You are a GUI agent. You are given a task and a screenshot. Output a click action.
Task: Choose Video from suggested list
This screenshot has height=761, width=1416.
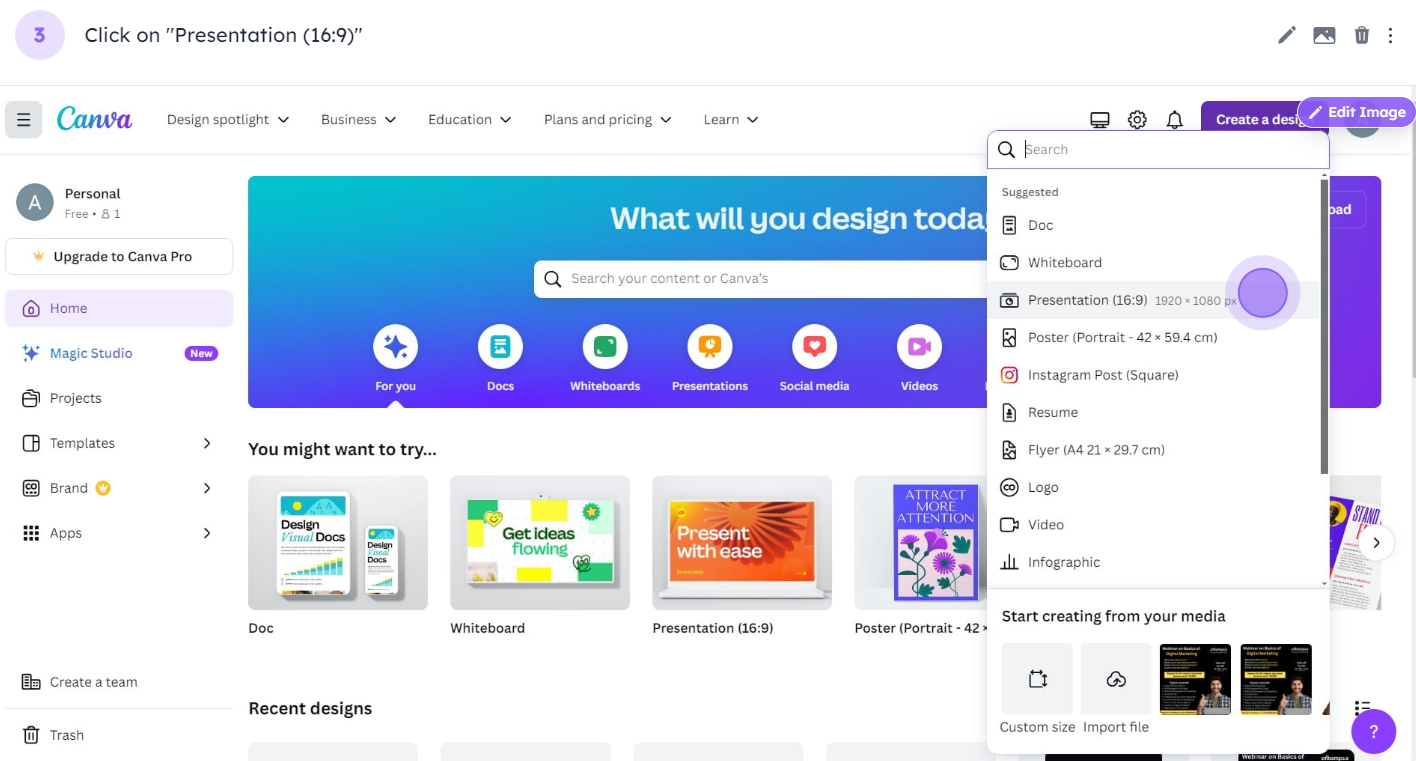1153,525
